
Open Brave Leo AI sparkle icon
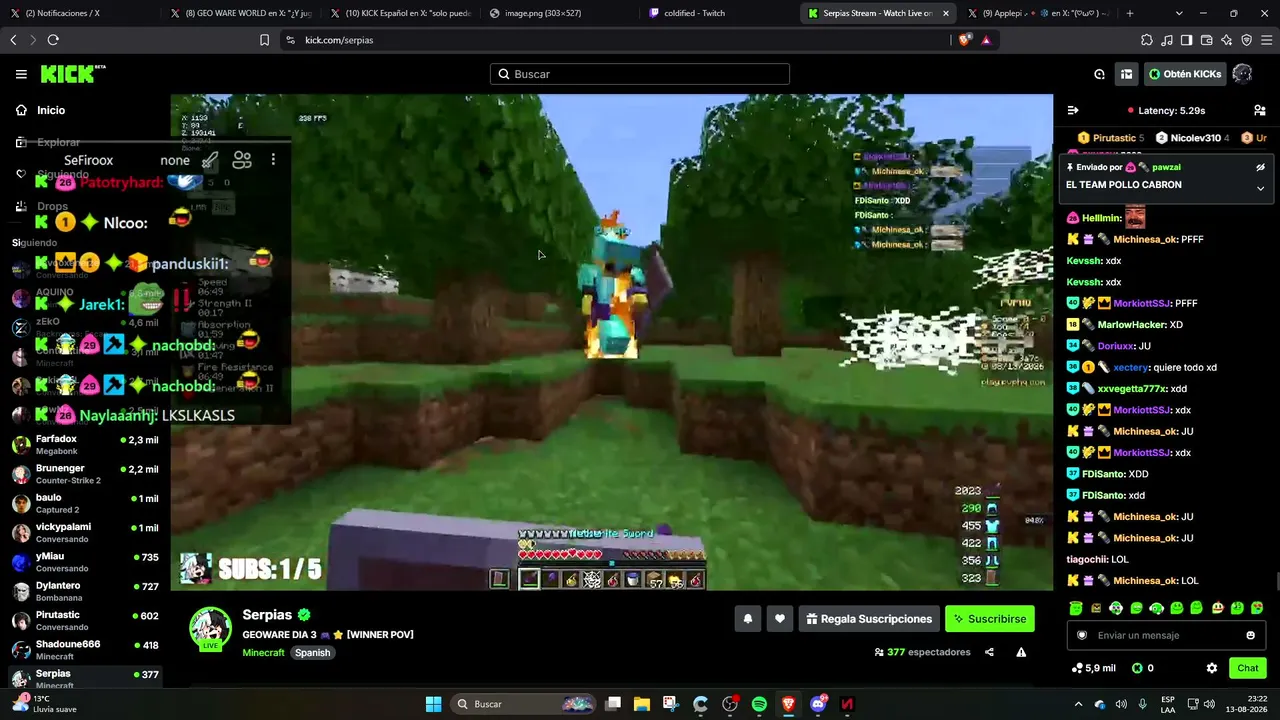(1226, 40)
